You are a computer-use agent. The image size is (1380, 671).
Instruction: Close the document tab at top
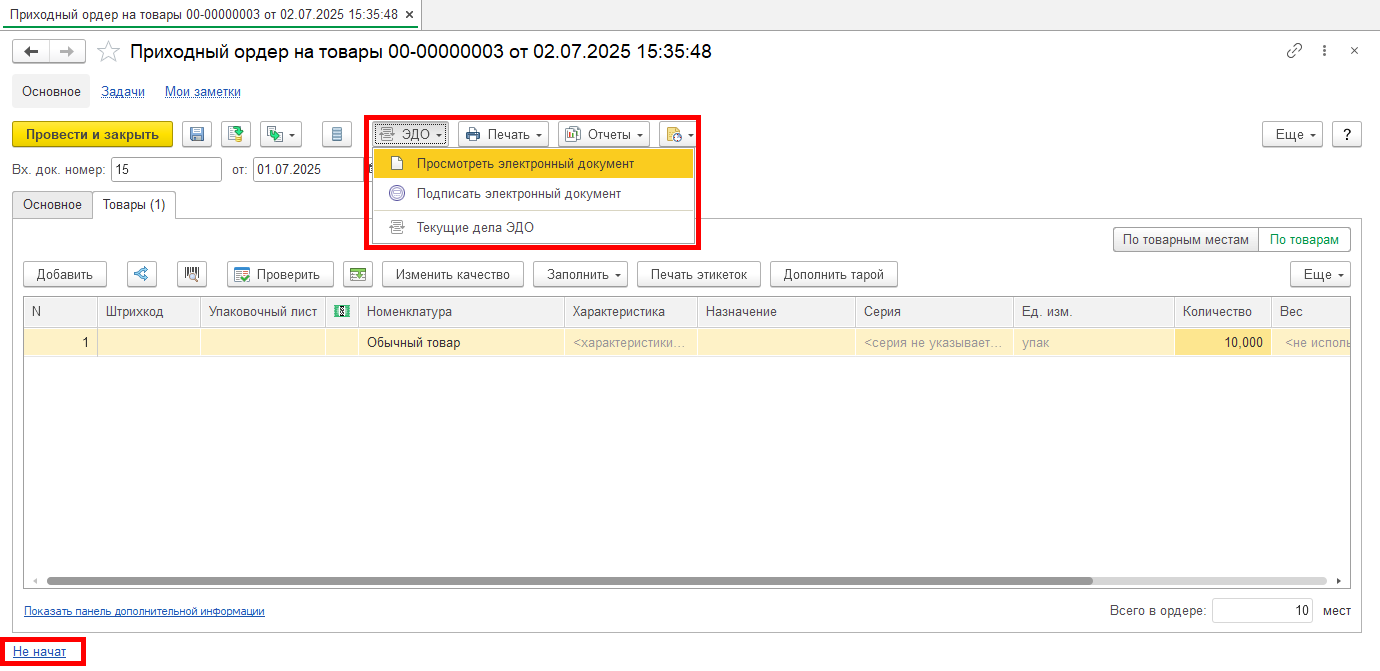pyautogui.click(x=409, y=15)
